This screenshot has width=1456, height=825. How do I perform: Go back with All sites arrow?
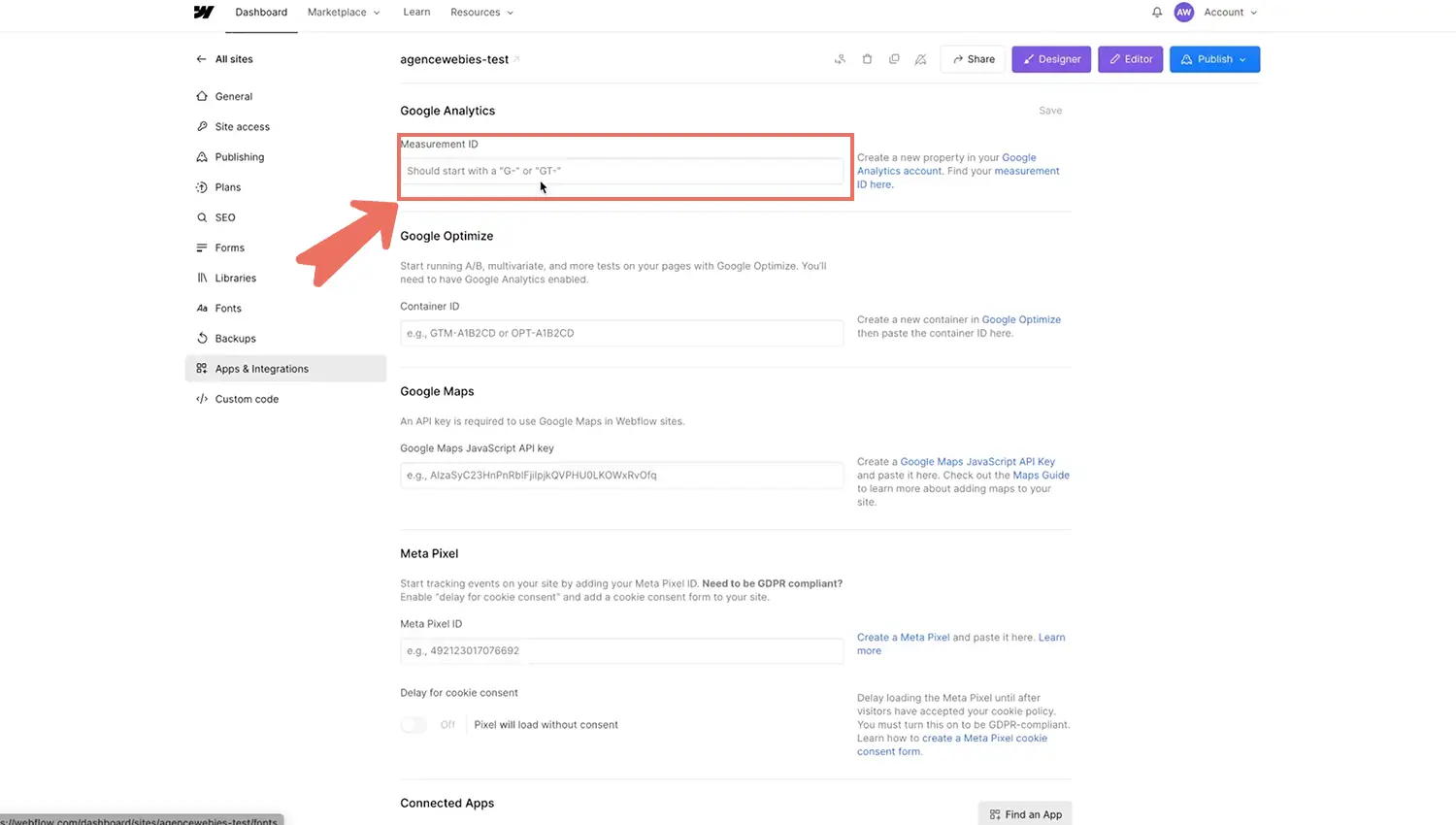coord(201,59)
